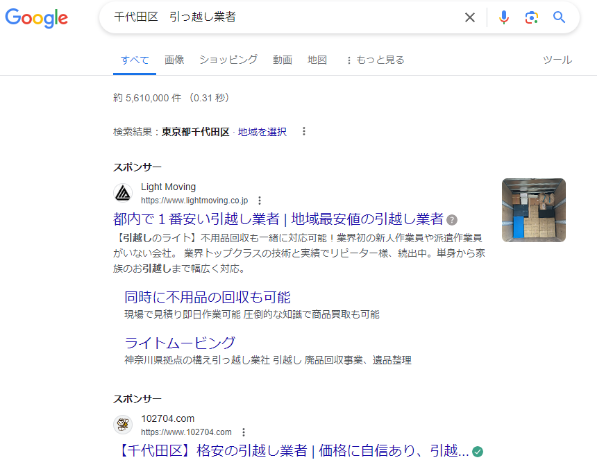597x460 pixels.
Task: Expand the もっと見る menu
Action: coord(375,60)
